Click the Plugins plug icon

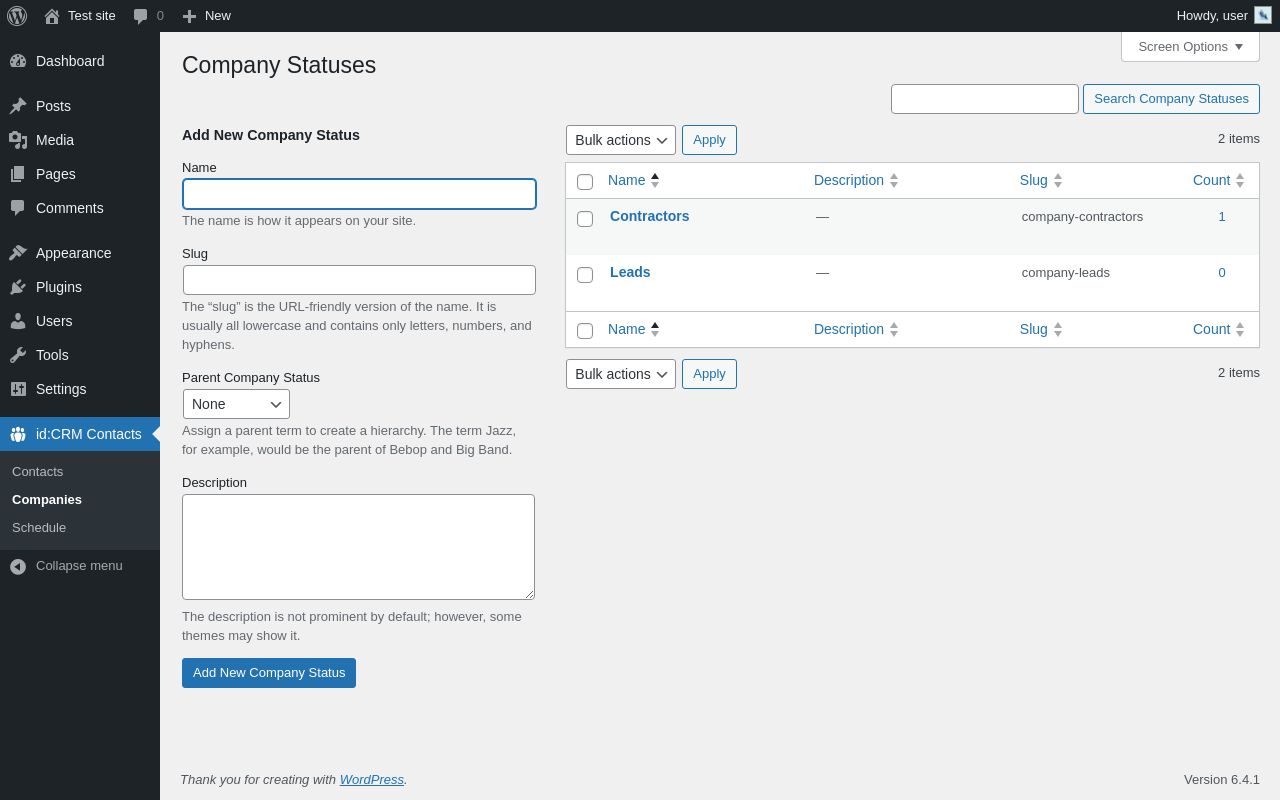coord(18,287)
